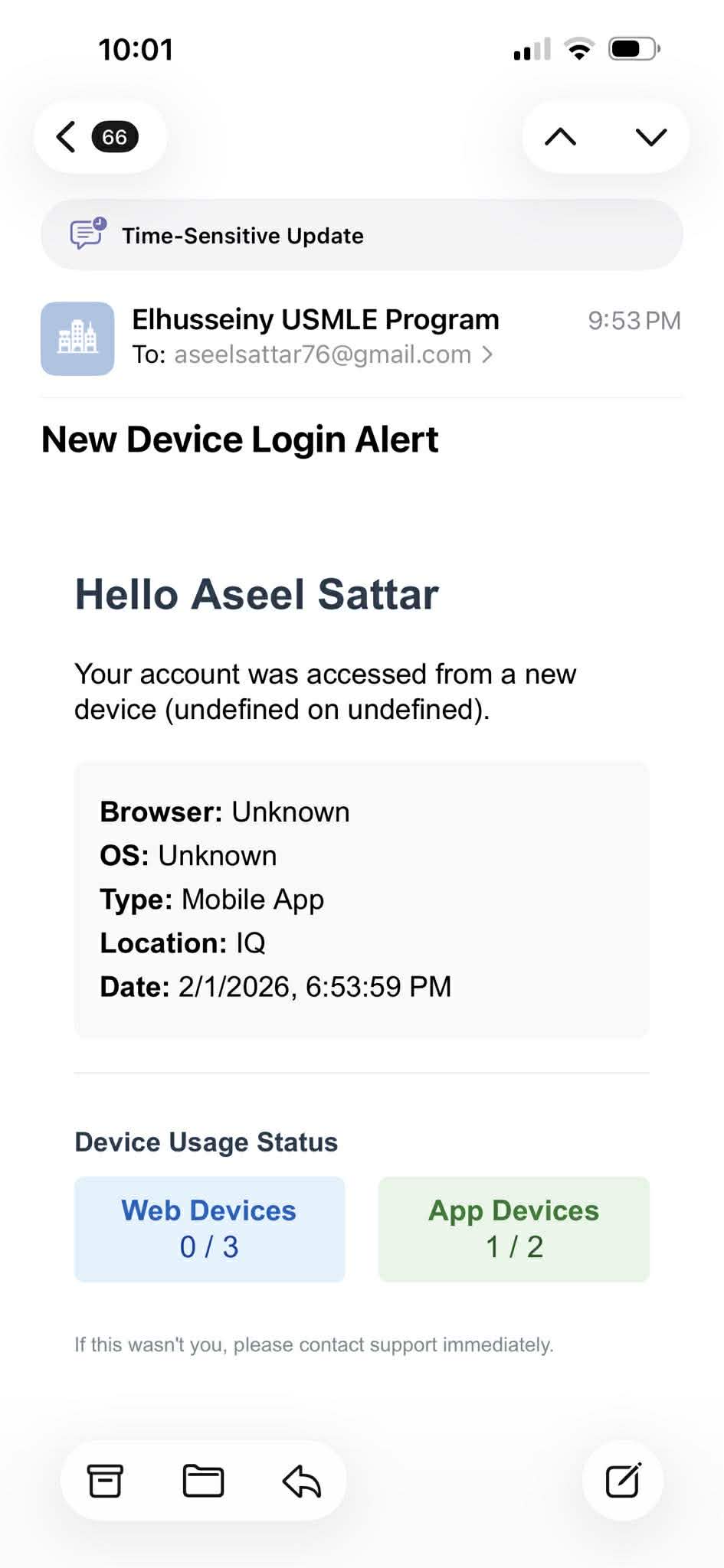Viewport: 724px width, 1568px height.
Task: Tap the sender building avatar
Action: (77, 338)
